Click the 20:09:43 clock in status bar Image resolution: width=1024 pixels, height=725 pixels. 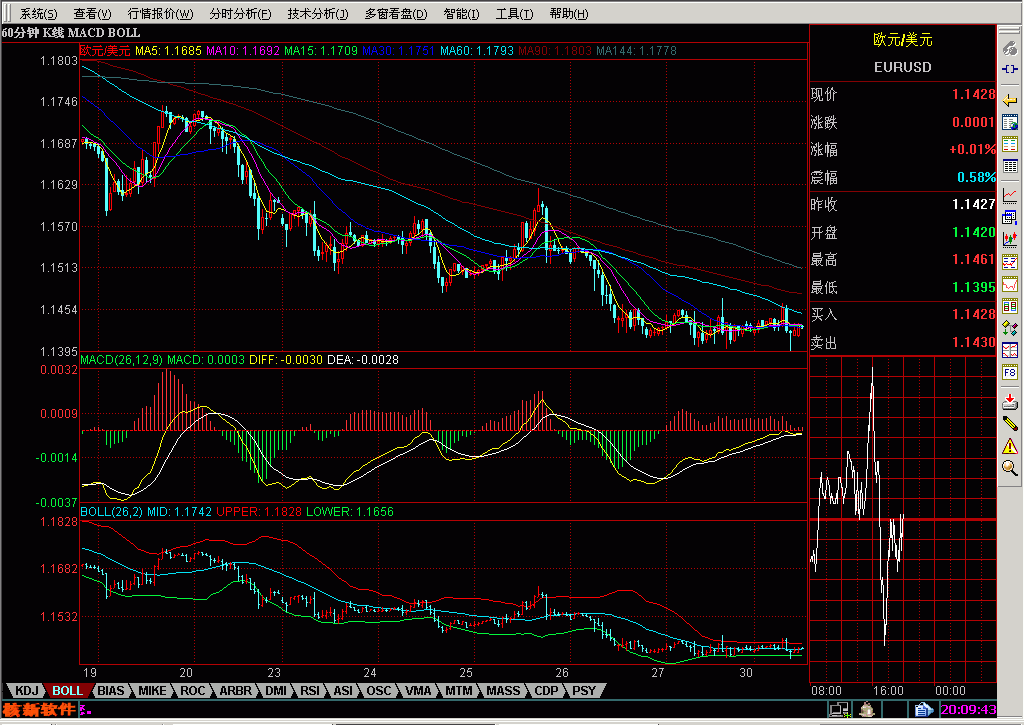(x=968, y=709)
